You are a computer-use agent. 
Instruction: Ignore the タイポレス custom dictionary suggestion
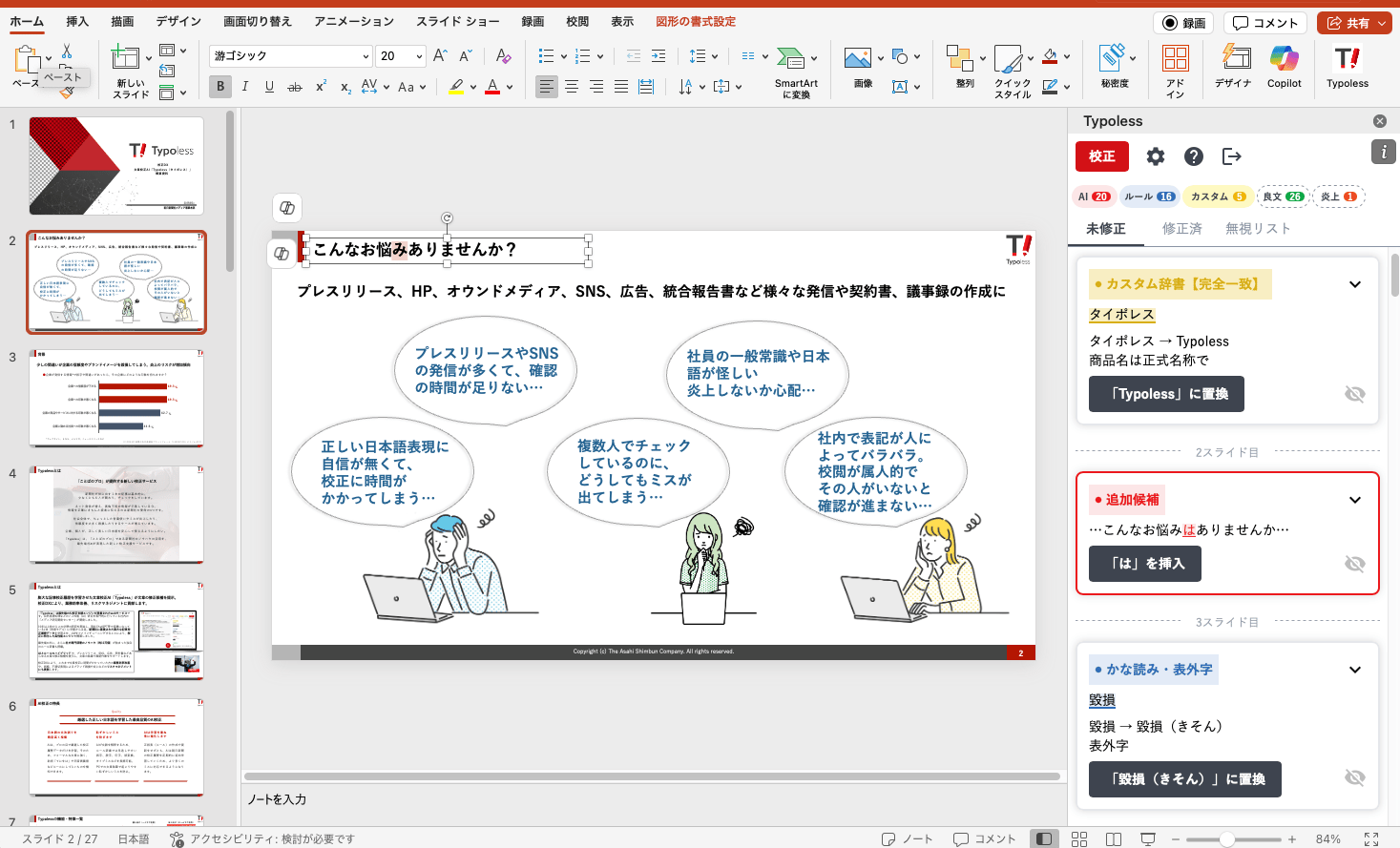pos(1354,394)
